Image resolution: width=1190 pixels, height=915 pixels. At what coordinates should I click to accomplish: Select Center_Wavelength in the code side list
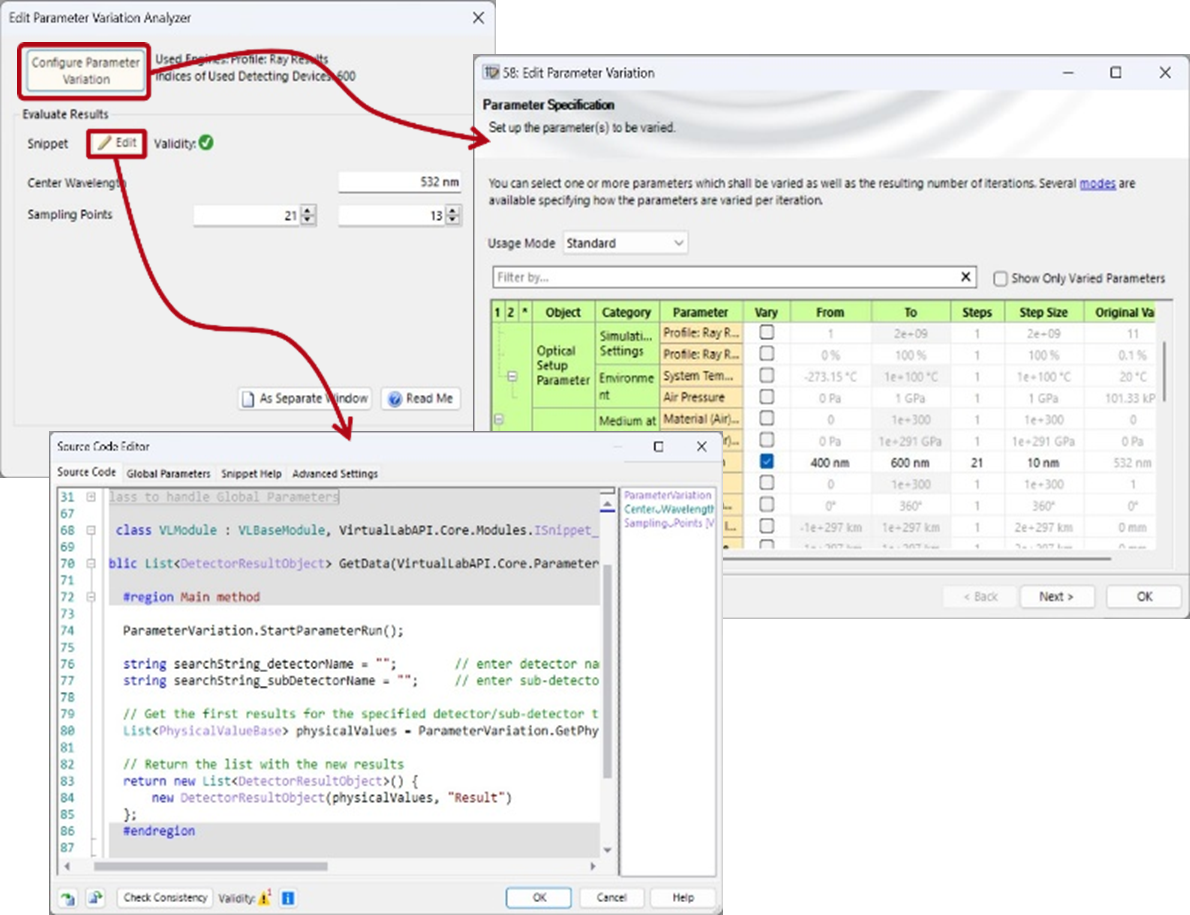pos(669,509)
